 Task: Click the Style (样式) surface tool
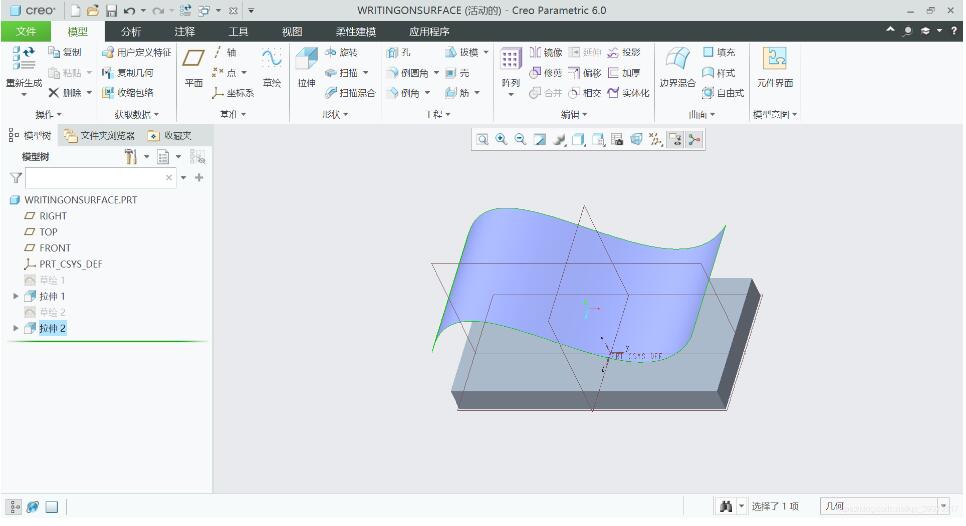click(720, 73)
